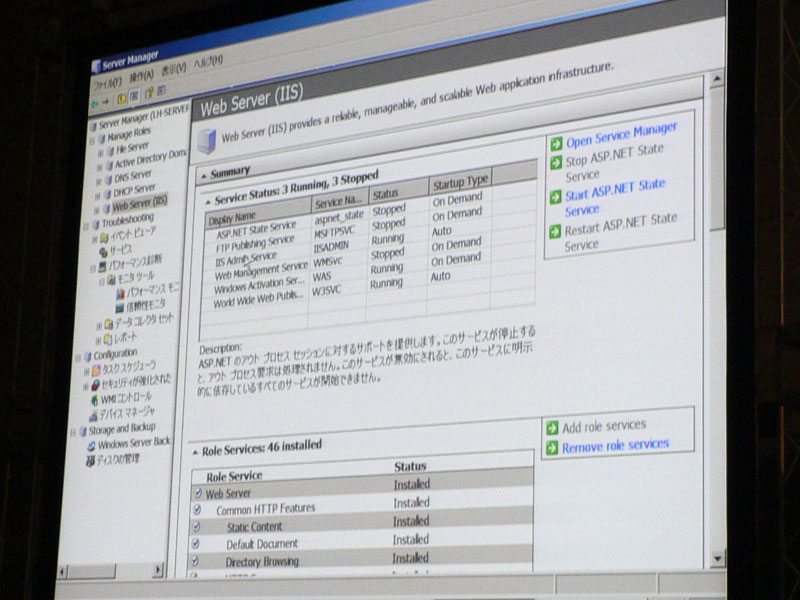Click the File Server role icon
800x600 pixels.
[110, 152]
